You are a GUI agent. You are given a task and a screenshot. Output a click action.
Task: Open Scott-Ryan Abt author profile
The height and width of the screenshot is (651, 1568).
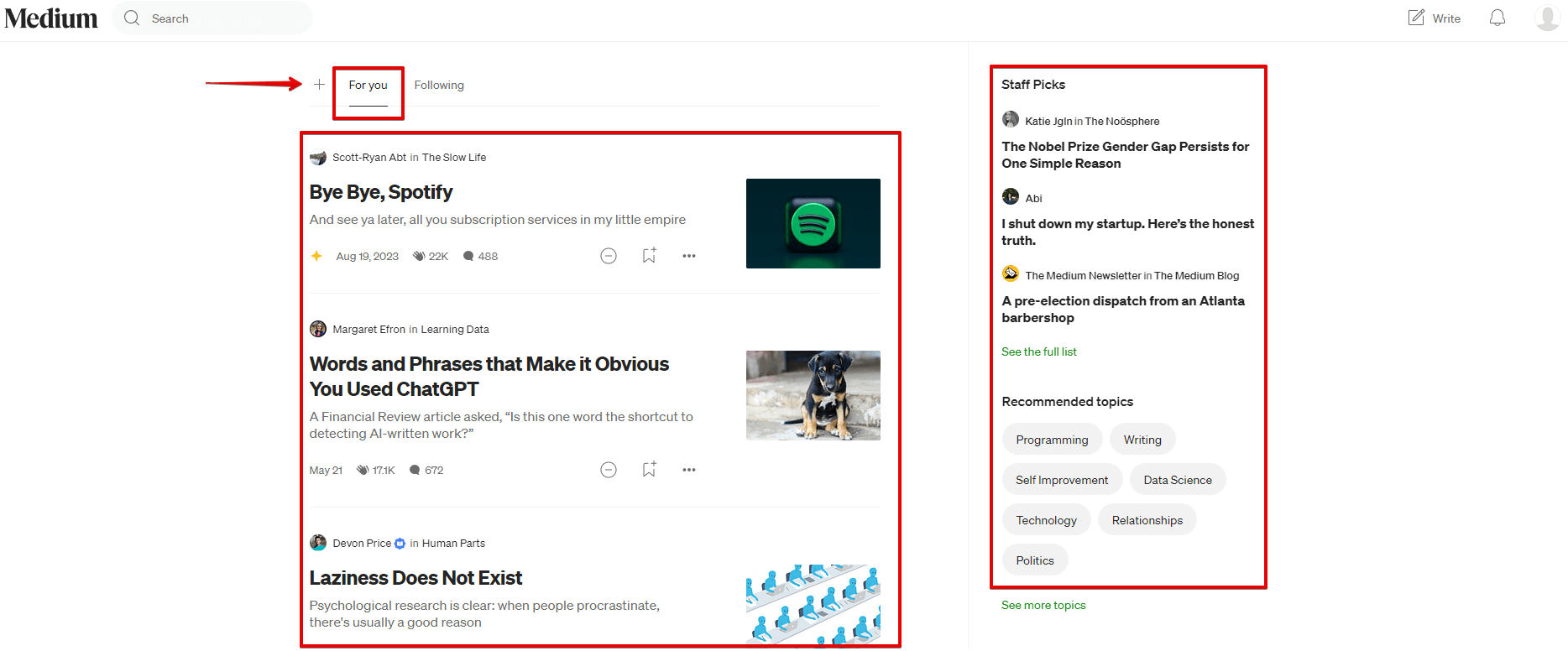coord(369,157)
